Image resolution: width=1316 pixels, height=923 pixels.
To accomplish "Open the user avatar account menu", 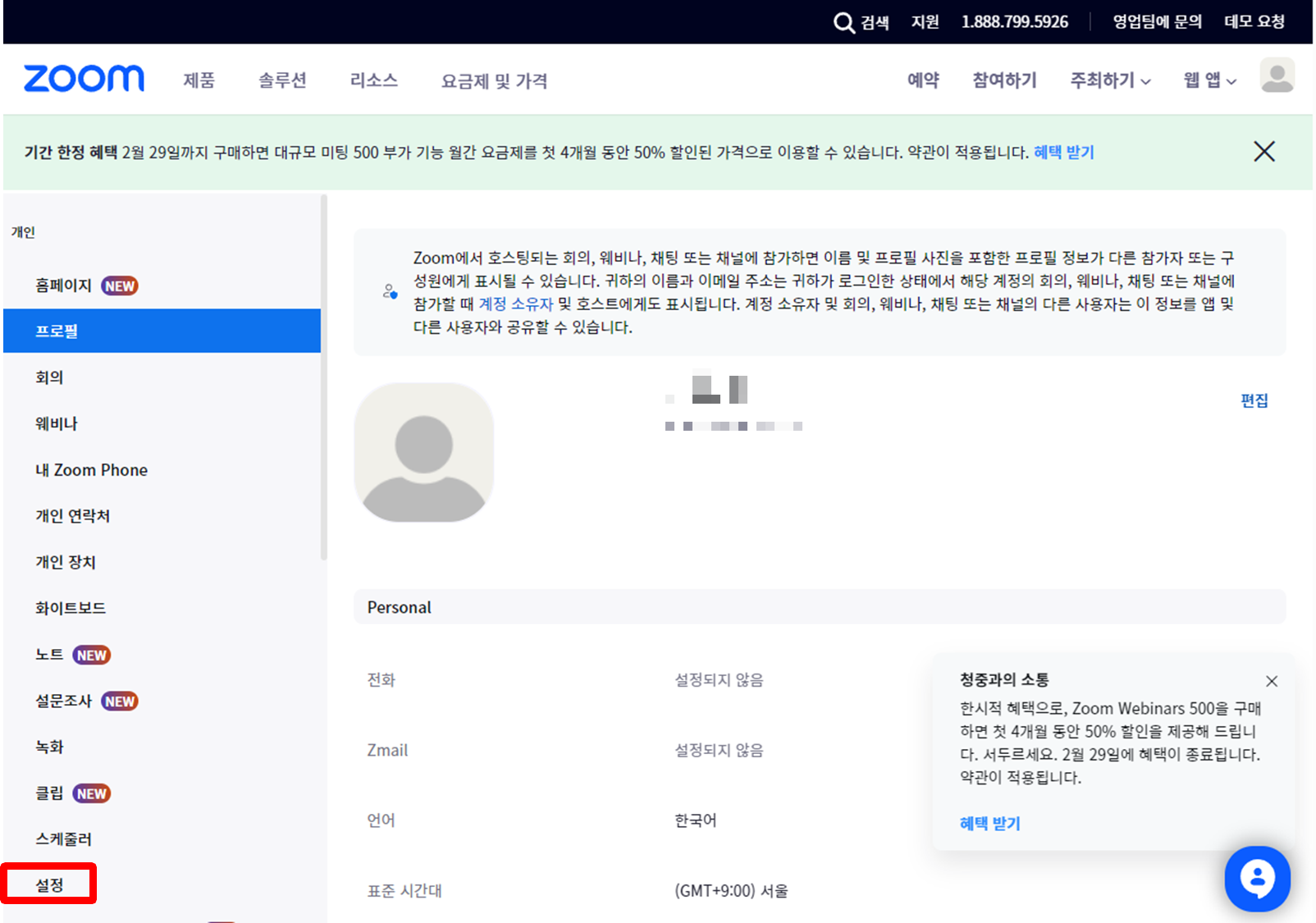I will (x=1277, y=75).
